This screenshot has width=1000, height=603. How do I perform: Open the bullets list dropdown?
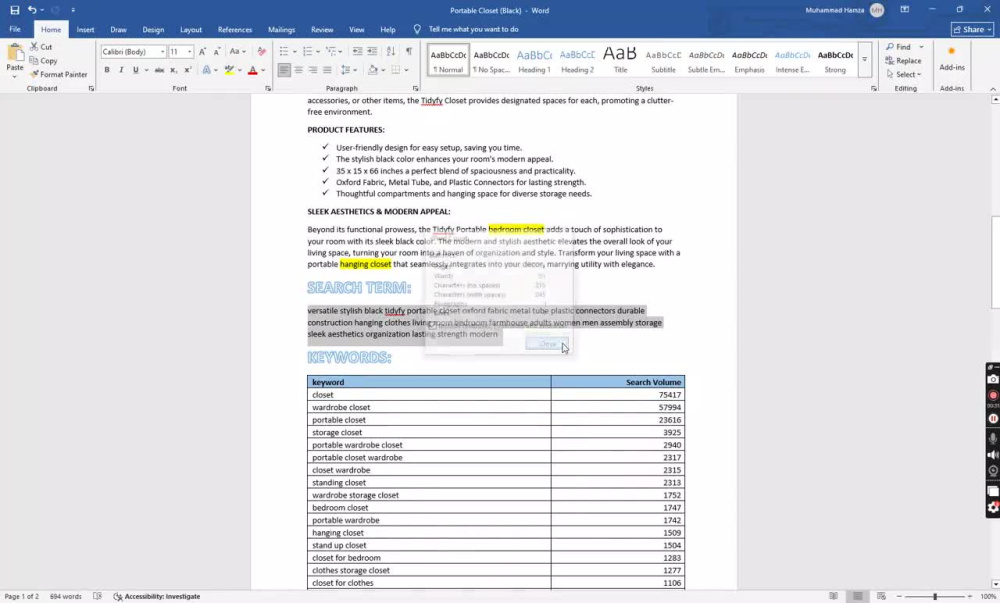[x=295, y=52]
